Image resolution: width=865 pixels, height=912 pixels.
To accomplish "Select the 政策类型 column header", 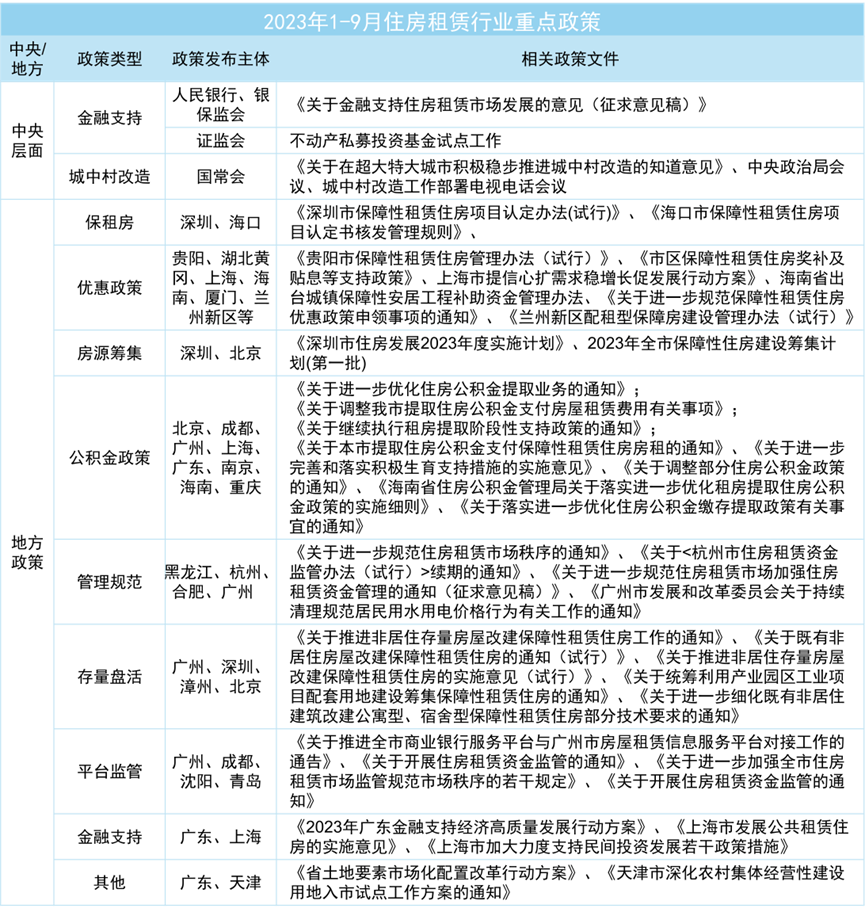I will [x=109, y=60].
